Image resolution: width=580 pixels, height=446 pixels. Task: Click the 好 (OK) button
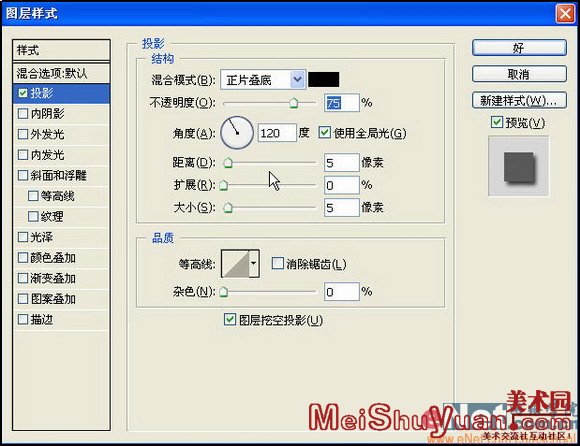519,48
